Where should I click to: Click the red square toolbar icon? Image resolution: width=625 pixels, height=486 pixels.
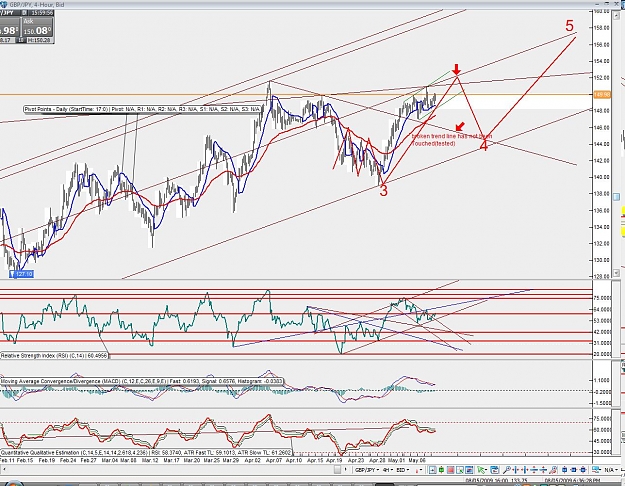450,470
